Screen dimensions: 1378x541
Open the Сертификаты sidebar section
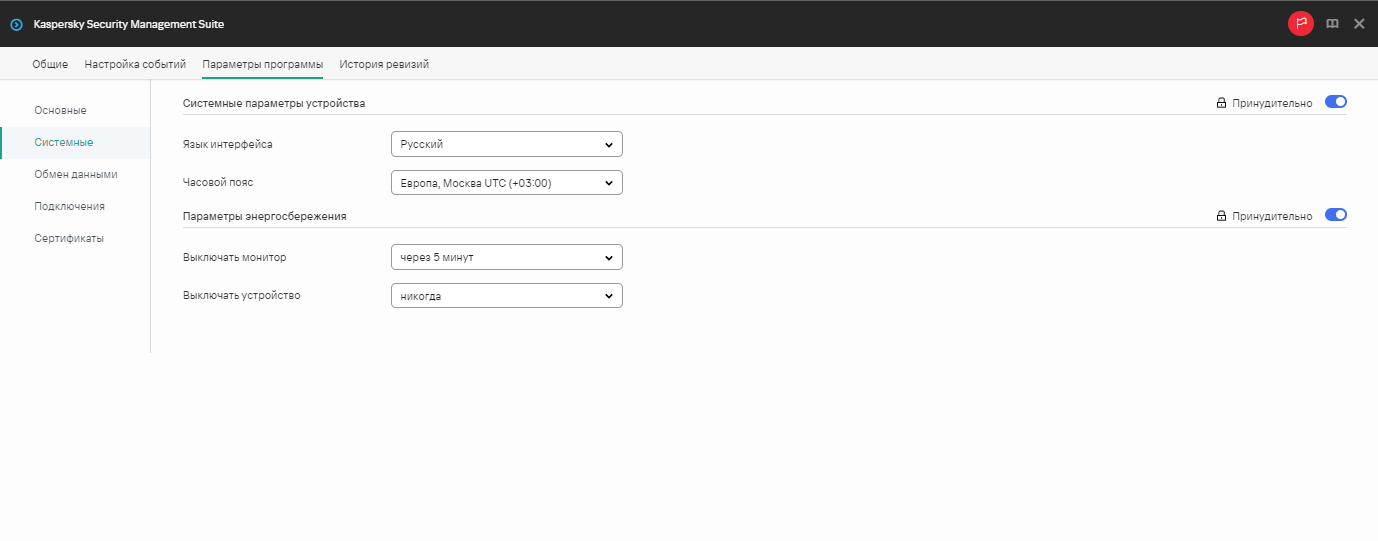coord(69,238)
